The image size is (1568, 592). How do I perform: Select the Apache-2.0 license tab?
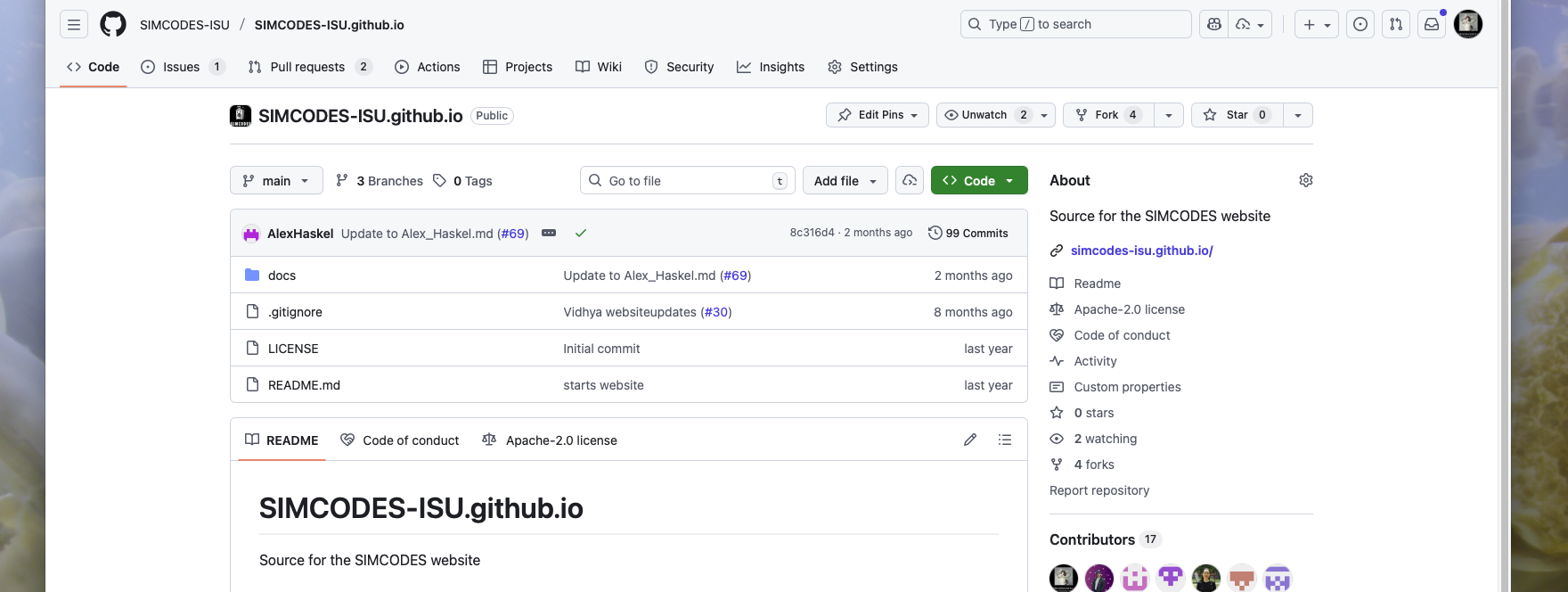point(550,440)
